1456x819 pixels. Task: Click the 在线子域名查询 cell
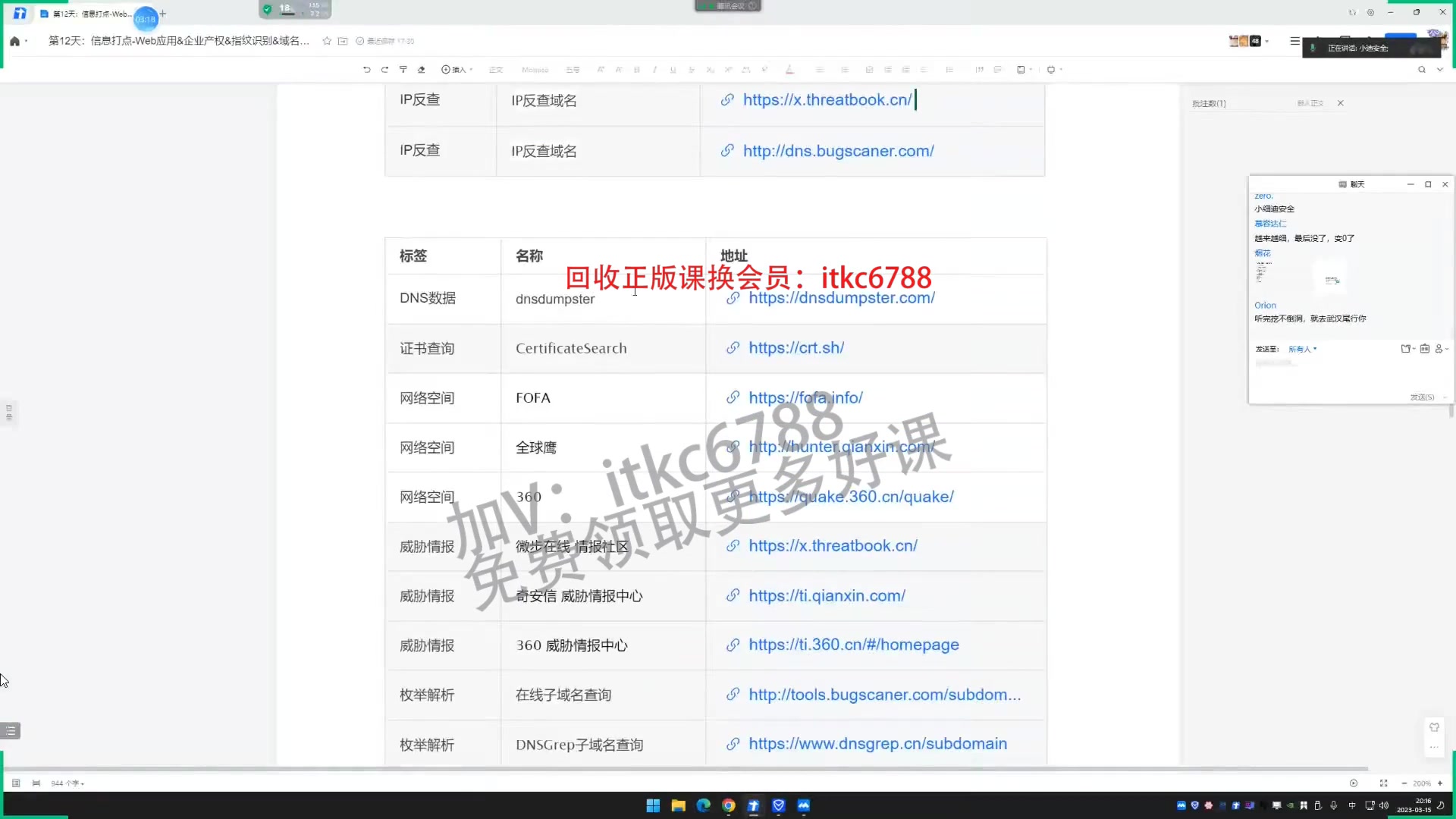click(603, 695)
